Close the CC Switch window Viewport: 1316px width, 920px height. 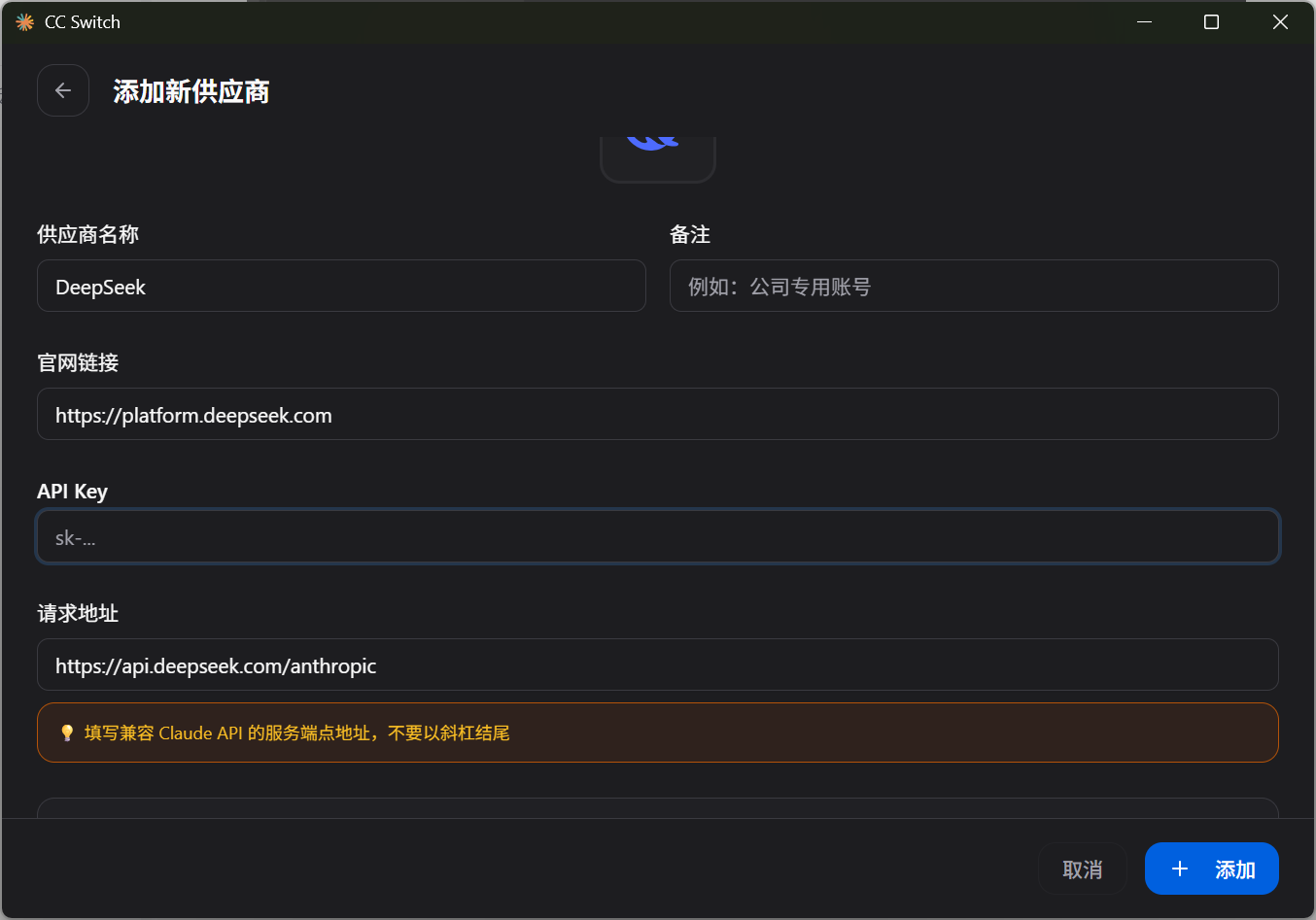(x=1280, y=21)
